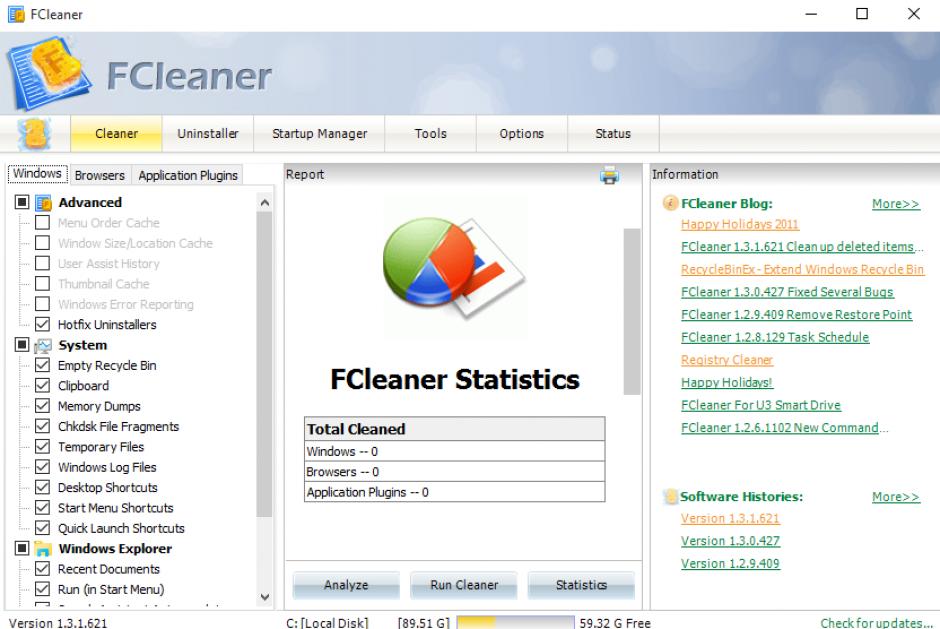Open Happy Holidays 2011 blog link
940x629 pixels.
point(740,224)
